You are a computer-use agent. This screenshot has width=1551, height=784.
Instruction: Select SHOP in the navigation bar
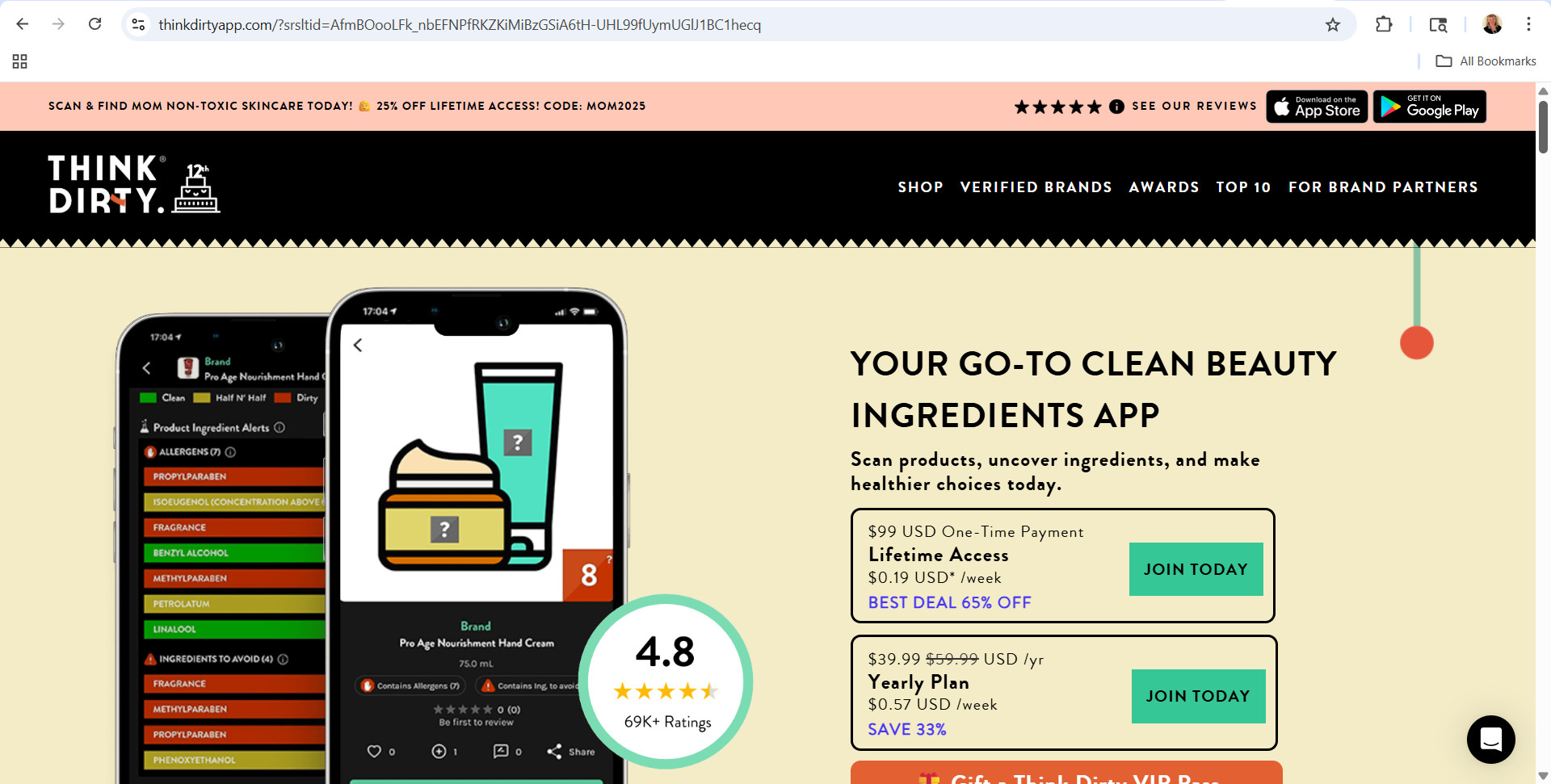tap(920, 187)
